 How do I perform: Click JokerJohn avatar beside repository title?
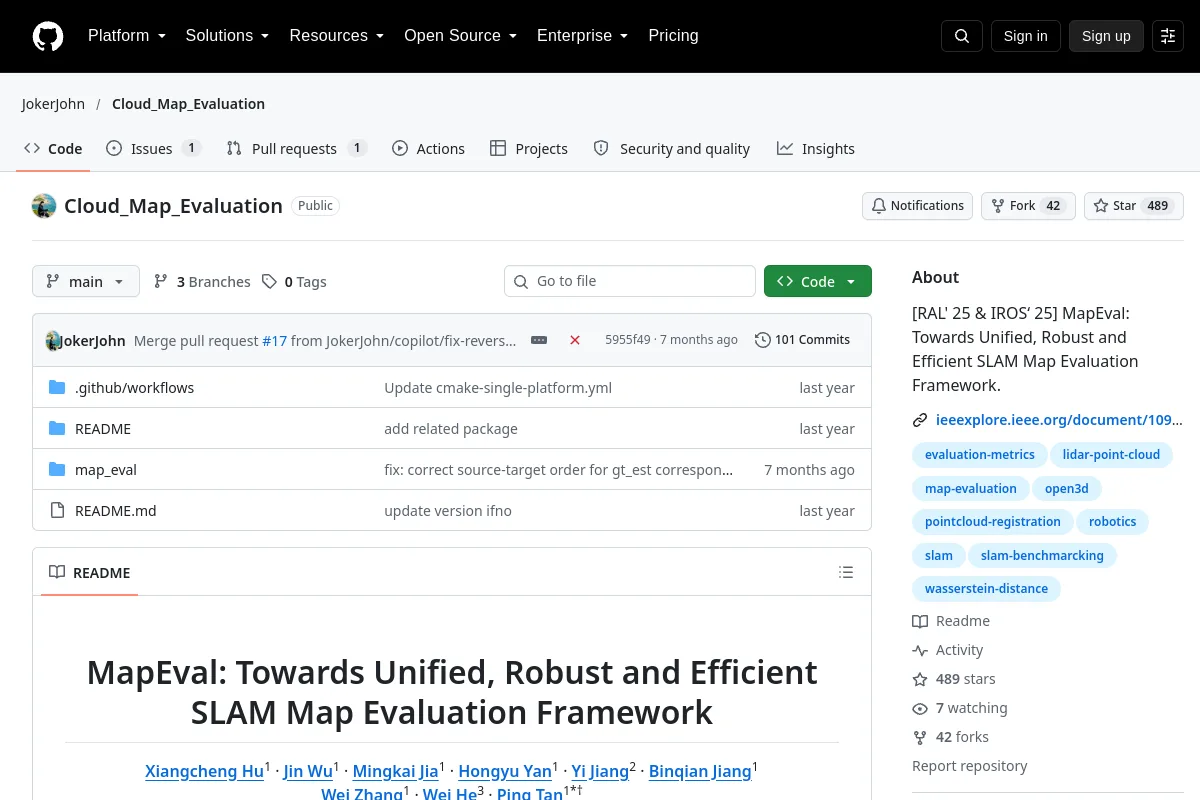pos(44,206)
